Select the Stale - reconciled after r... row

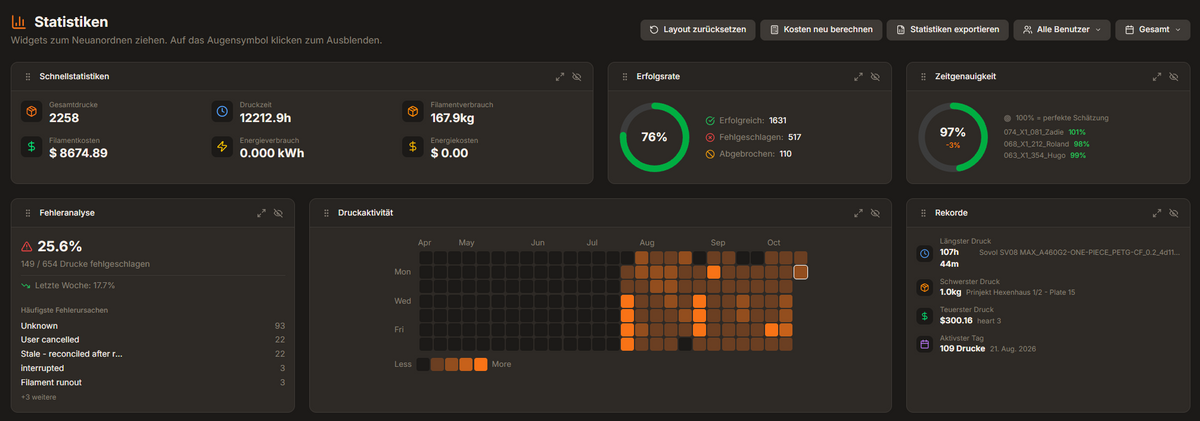[x=153, y=354]
